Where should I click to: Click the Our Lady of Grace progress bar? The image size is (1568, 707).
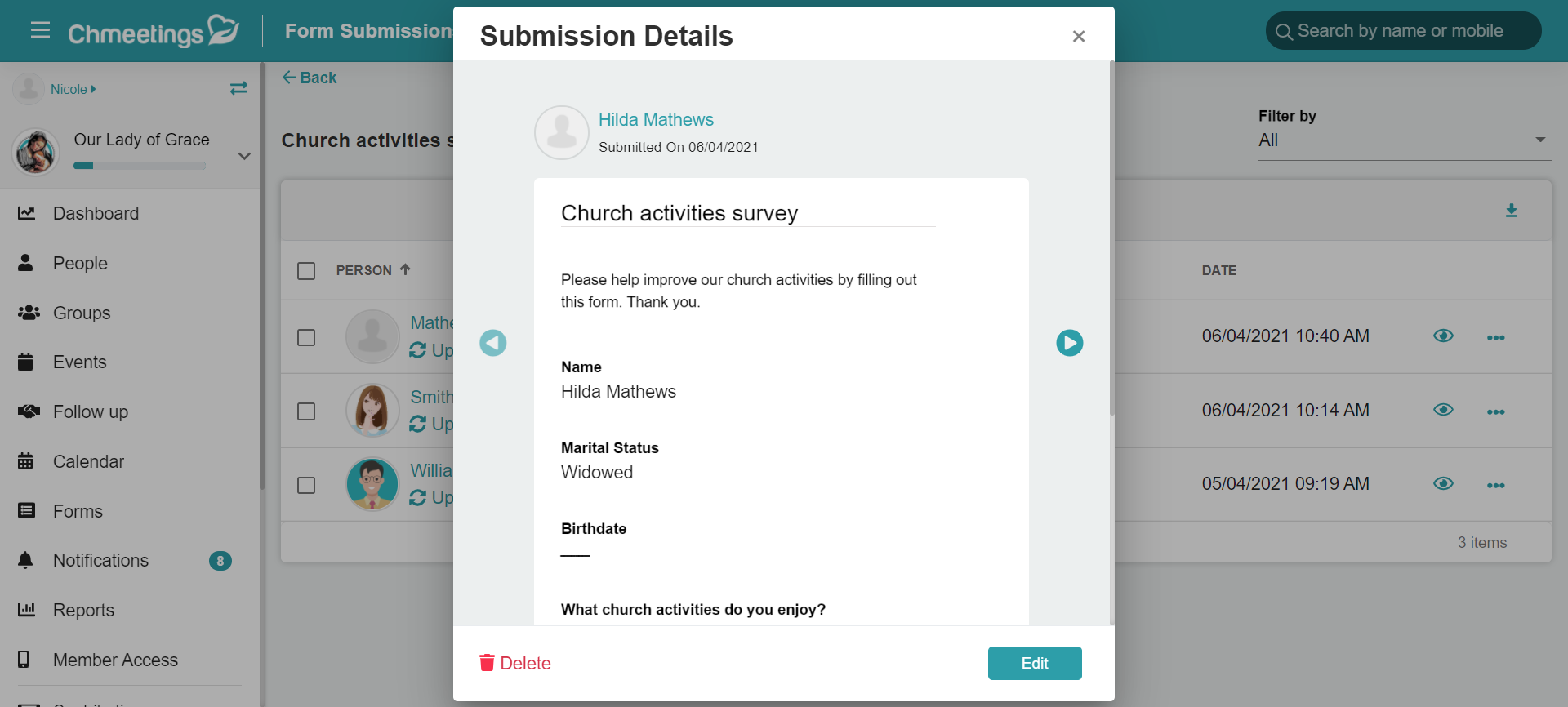point(140,166)
